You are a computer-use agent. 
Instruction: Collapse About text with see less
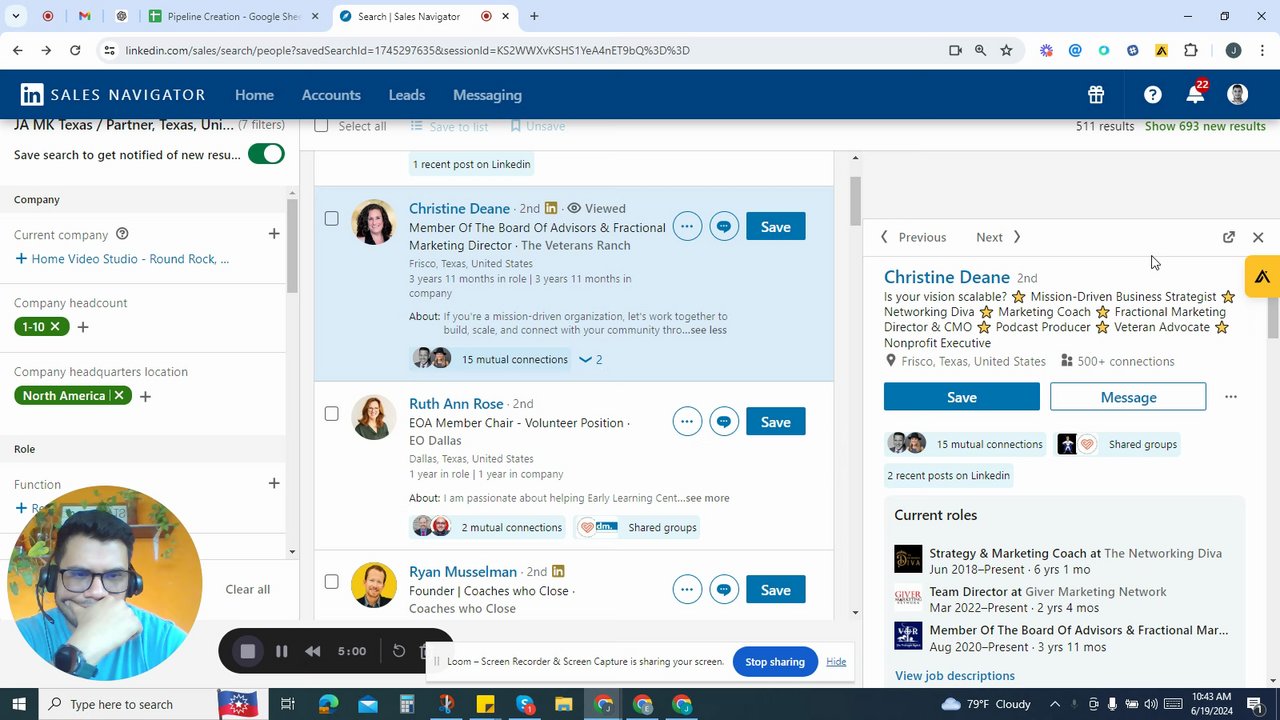click(708, 330)
